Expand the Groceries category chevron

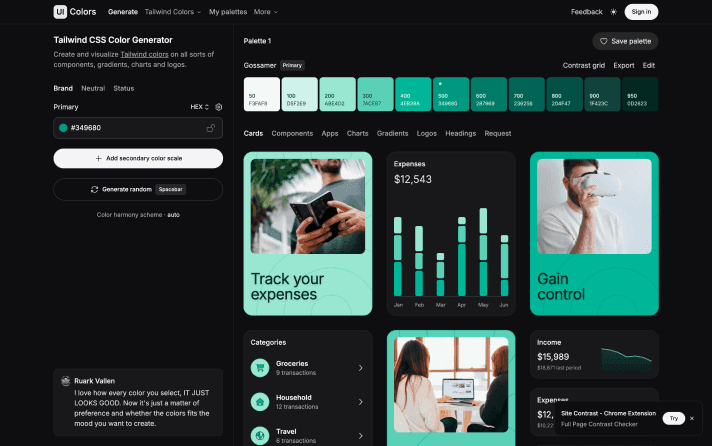tap(361, 368)
